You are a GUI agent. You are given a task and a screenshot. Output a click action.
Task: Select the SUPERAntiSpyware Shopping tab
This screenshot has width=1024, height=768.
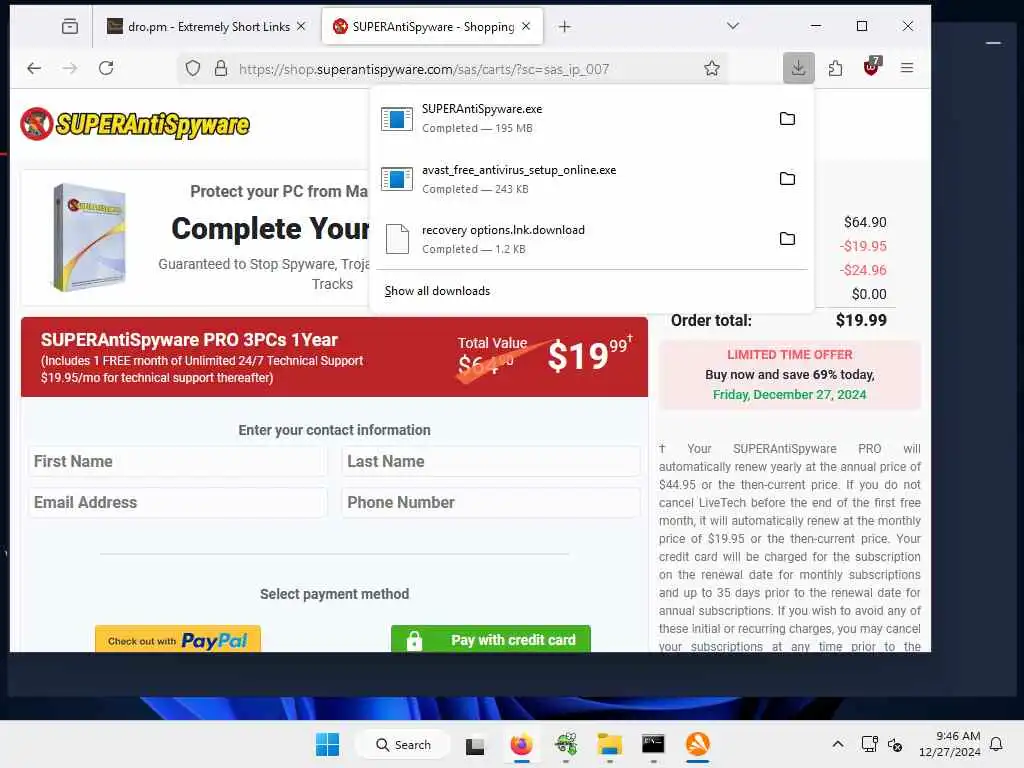(432, 26)
